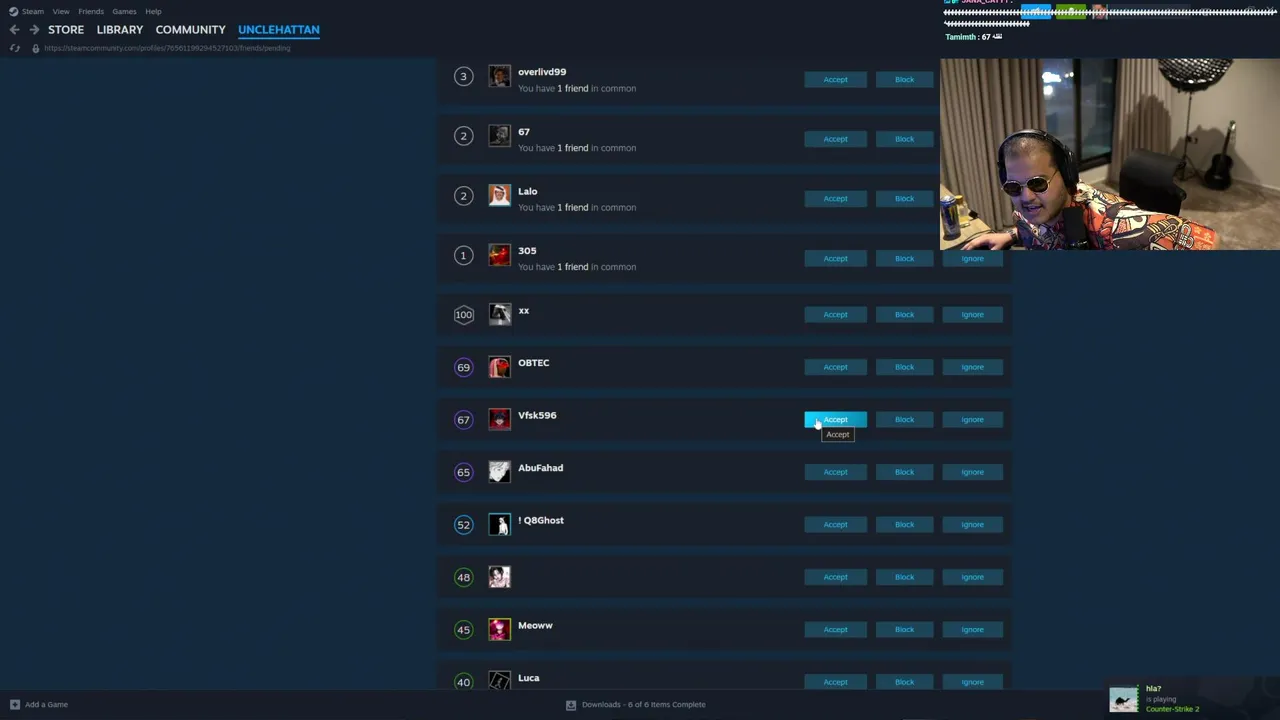Open AbuFahad's avatar picture
1280x720 pixels.
click(x=499, y=472)
